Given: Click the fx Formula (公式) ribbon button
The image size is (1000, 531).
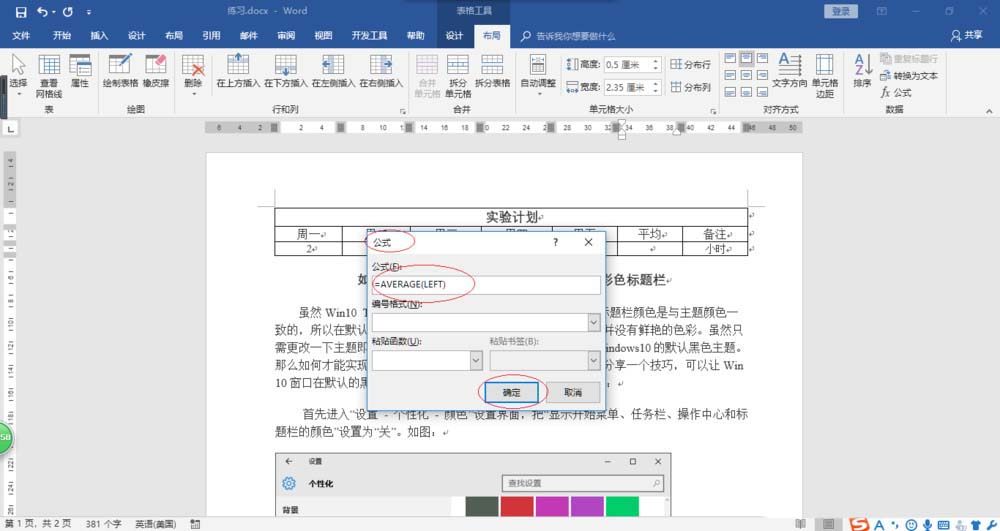Looking at the screenshot, I should [896, 92].
